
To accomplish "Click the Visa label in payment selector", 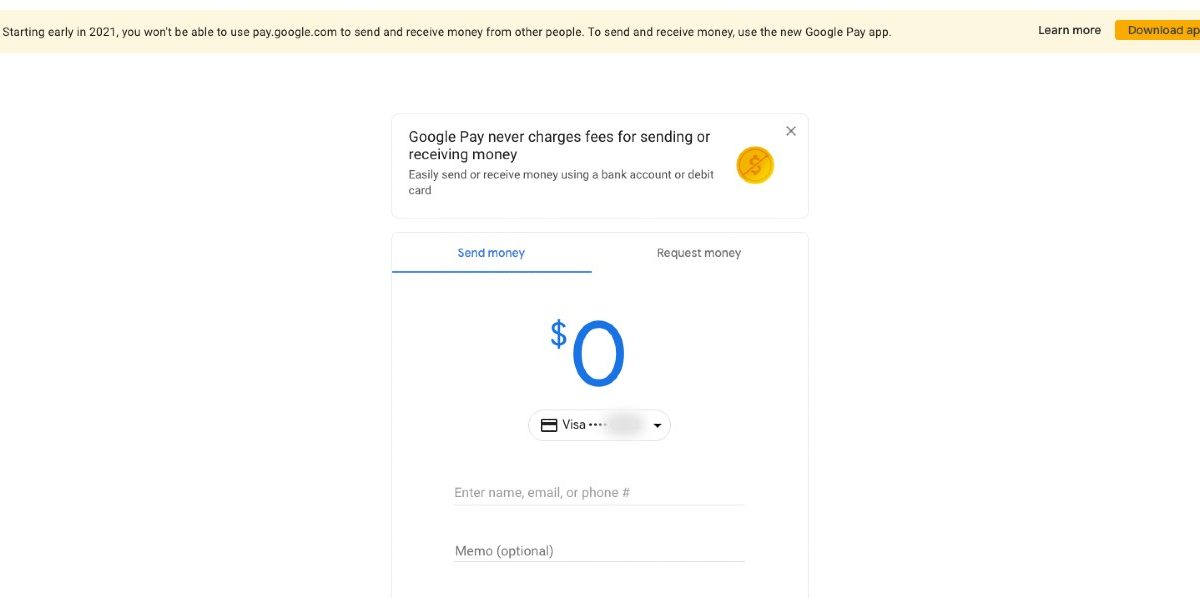I will coord(574,425).
